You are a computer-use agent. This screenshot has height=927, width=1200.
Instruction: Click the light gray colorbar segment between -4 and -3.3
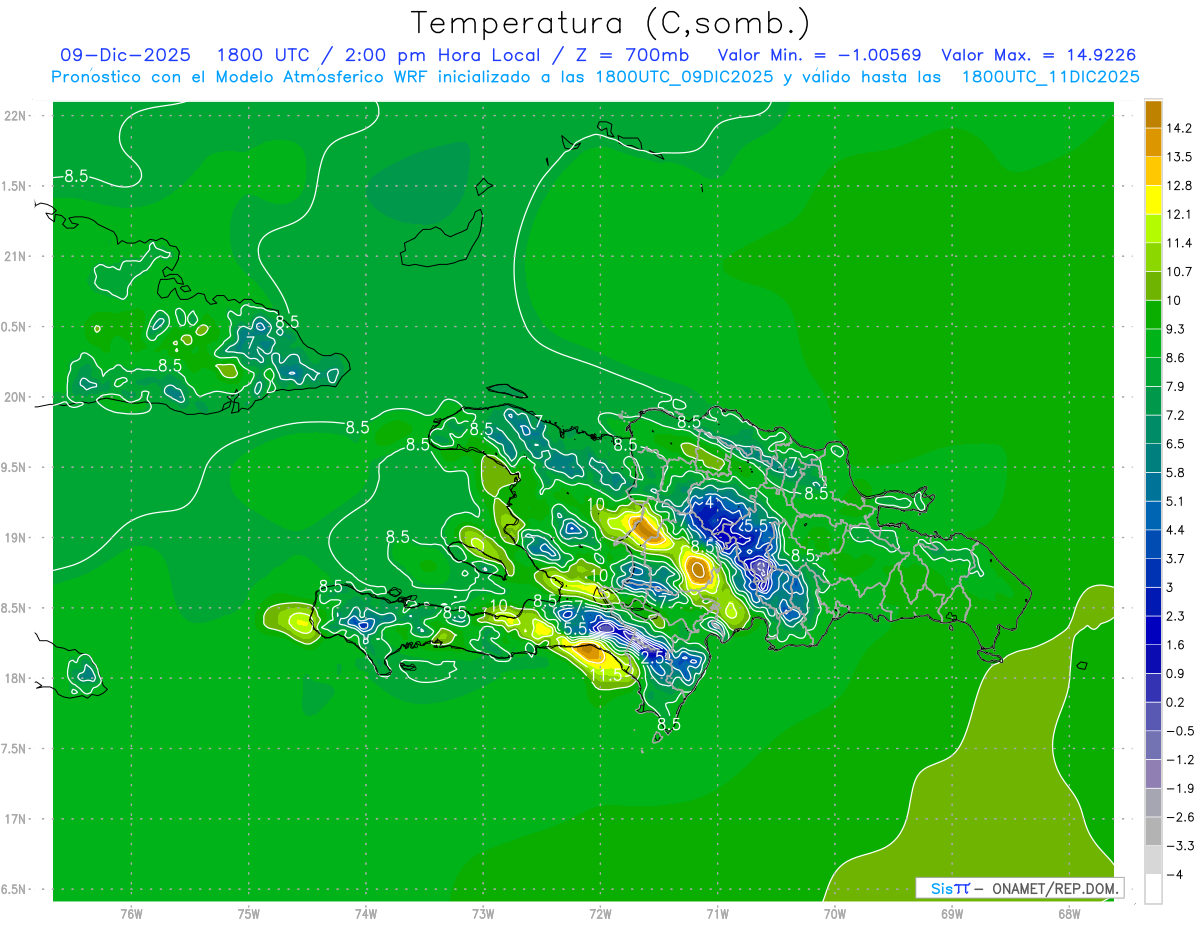(1153, 860)
